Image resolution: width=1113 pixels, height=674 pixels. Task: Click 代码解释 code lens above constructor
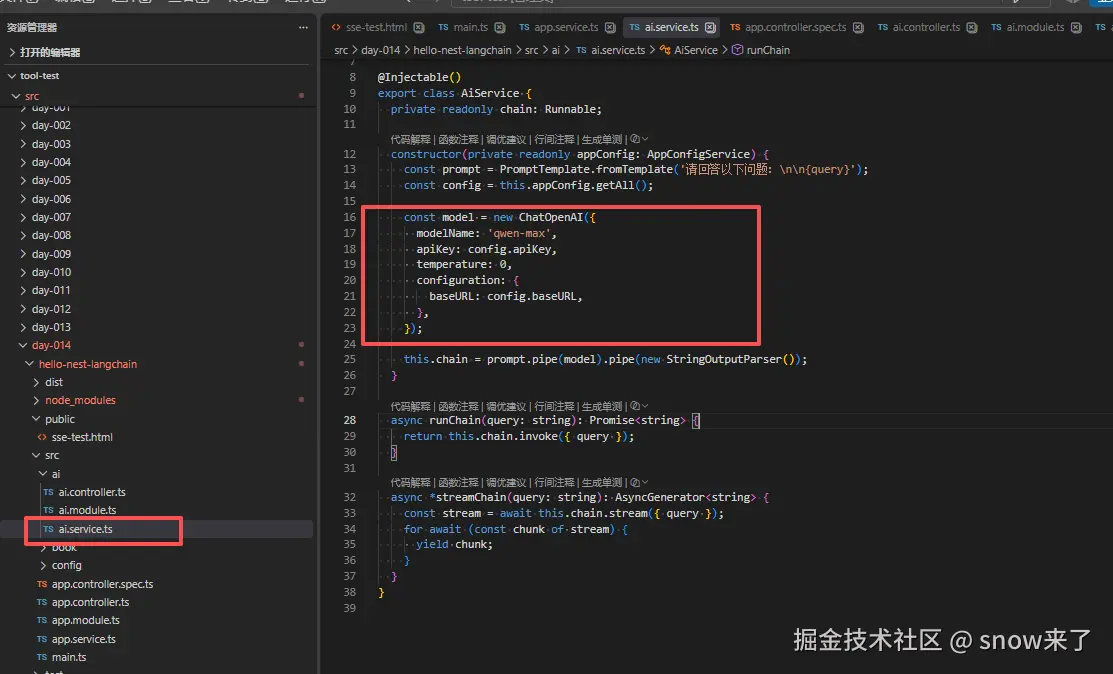coord(410,139)
